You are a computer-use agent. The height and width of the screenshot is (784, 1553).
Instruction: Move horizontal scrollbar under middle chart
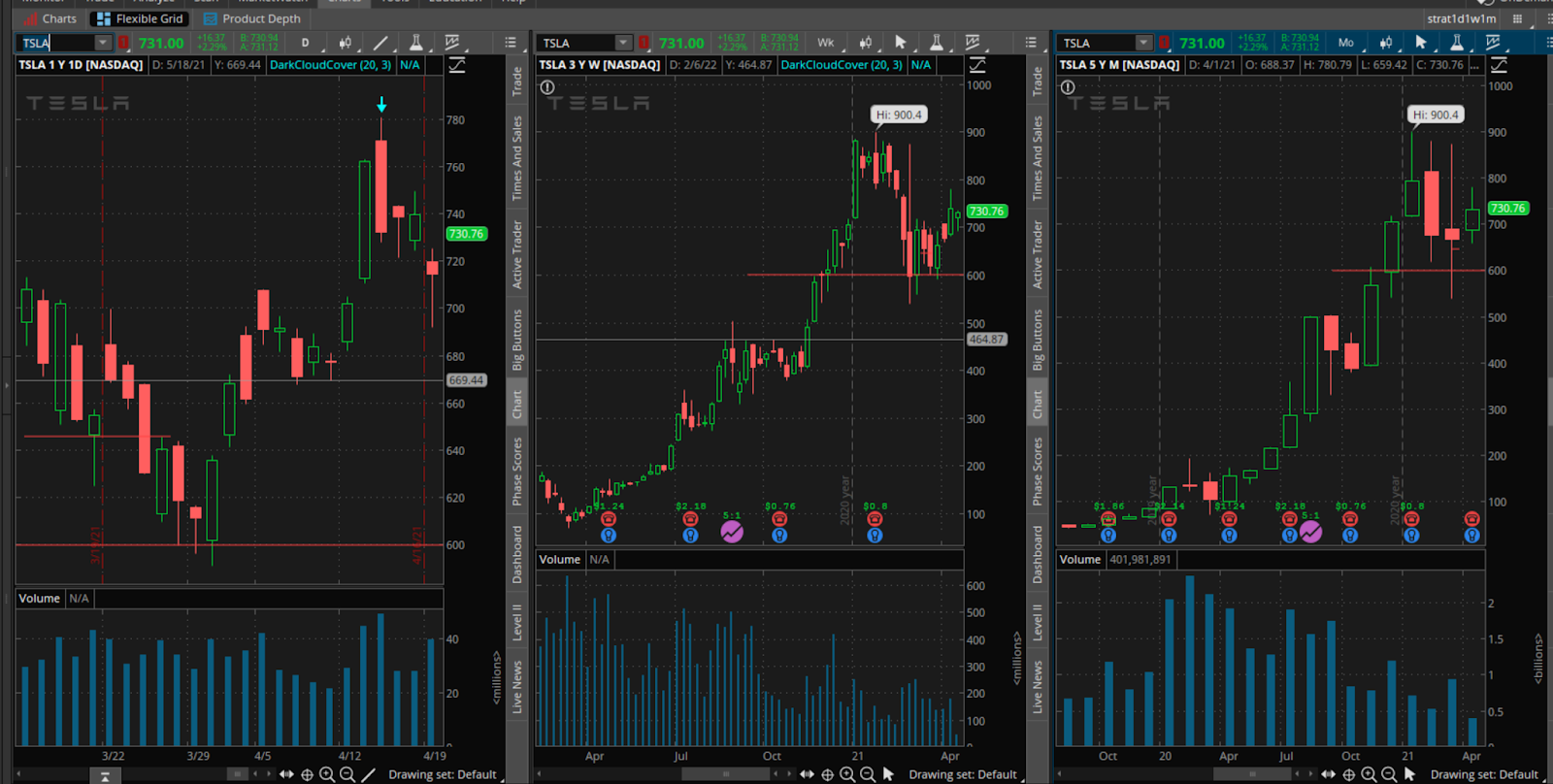[x=725, y=774]
